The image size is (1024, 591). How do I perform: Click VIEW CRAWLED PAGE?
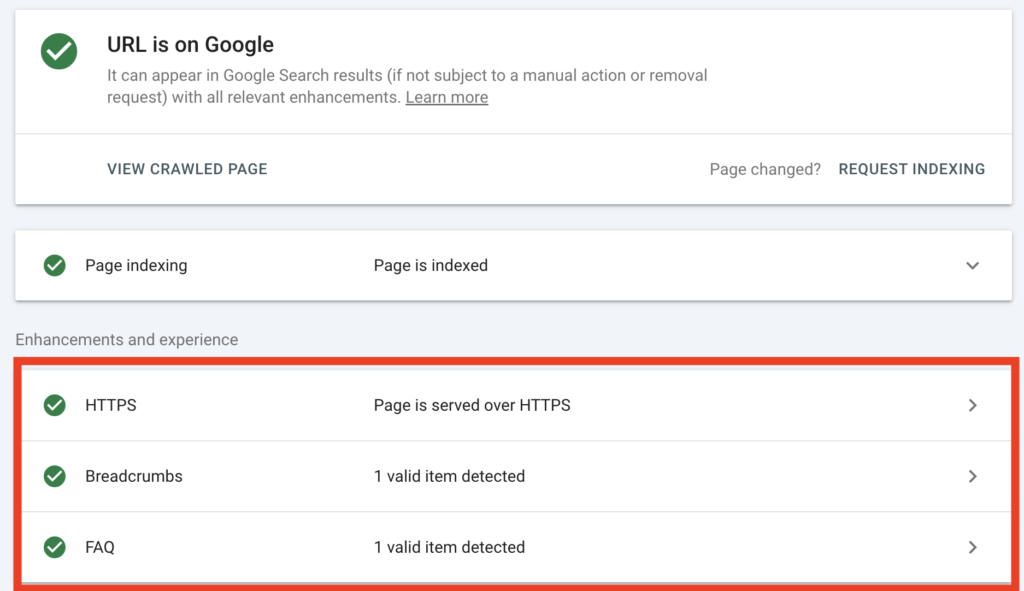pos(186,169)
